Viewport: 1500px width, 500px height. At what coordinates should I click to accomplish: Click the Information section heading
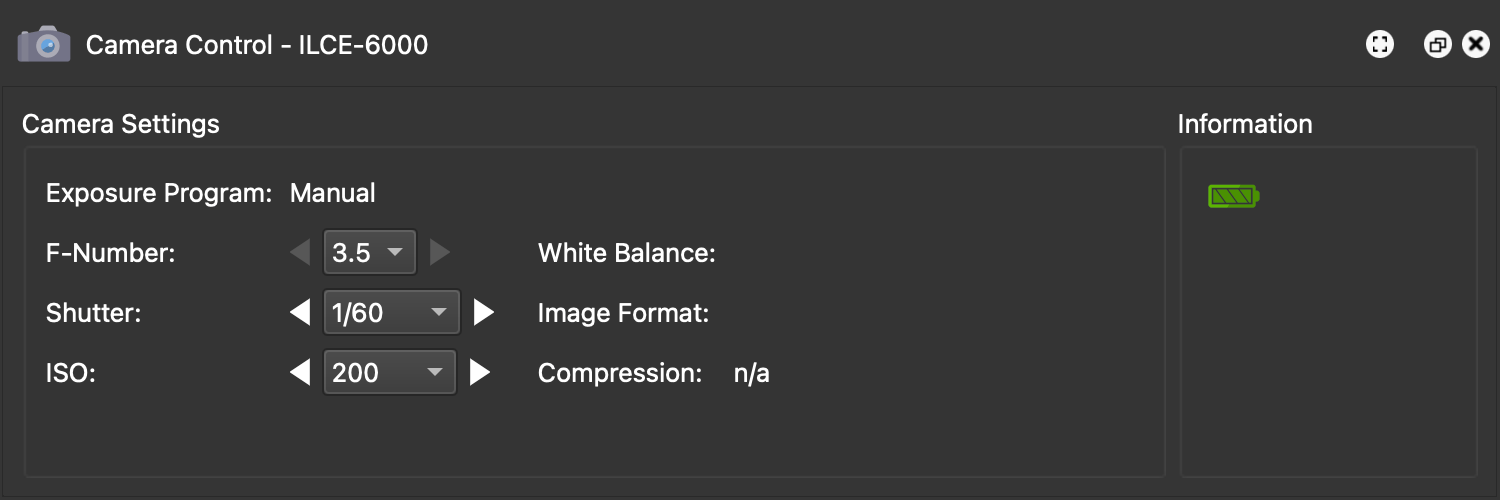pyautogui.click(x=1244, y=124)
